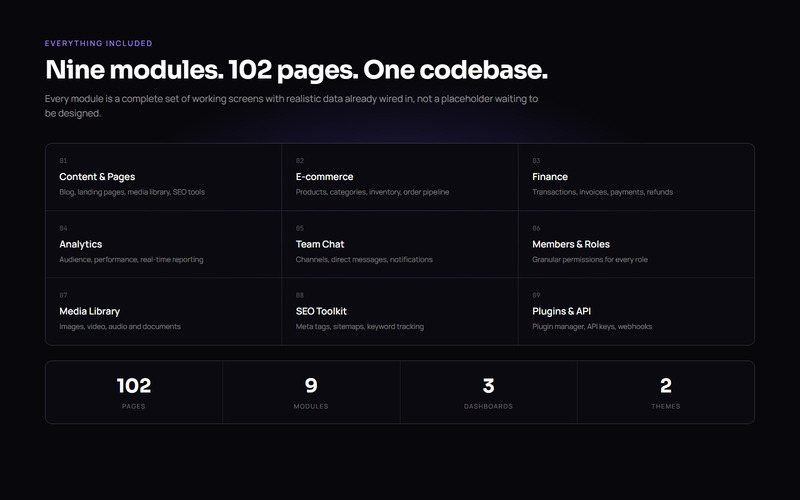Click the PAGES stat label

[134, 407]
